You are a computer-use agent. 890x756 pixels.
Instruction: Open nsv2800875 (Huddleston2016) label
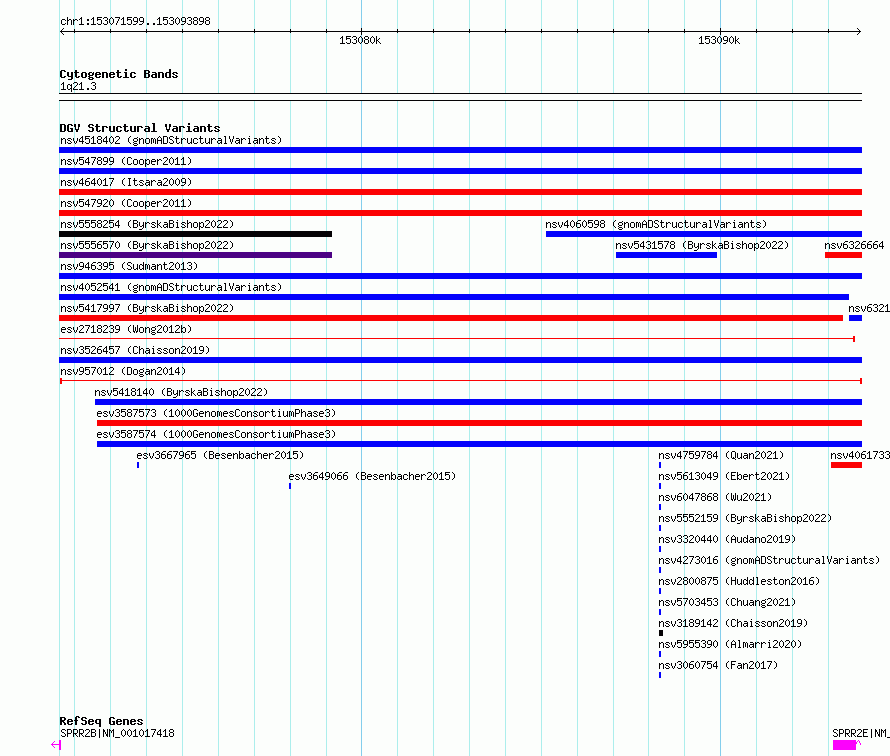(739, 581)
